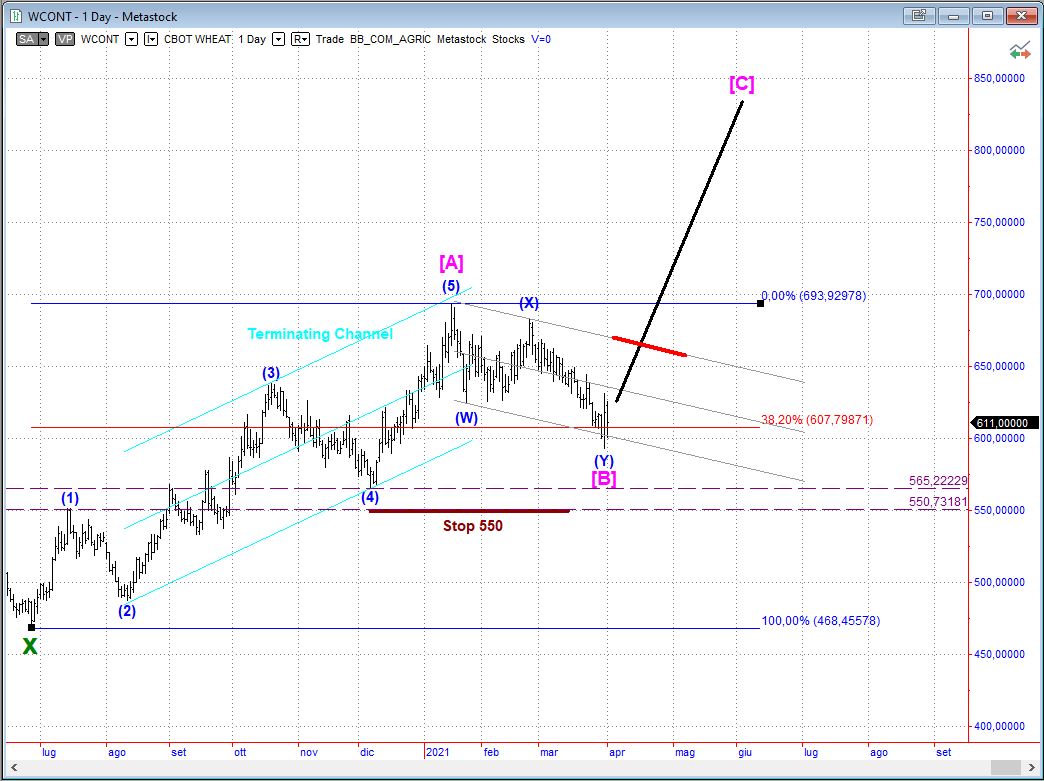Click the R dropdown icon before Trade
Image resolution: width=1044 pixels, height=781 pixels.
coord(300,39)
